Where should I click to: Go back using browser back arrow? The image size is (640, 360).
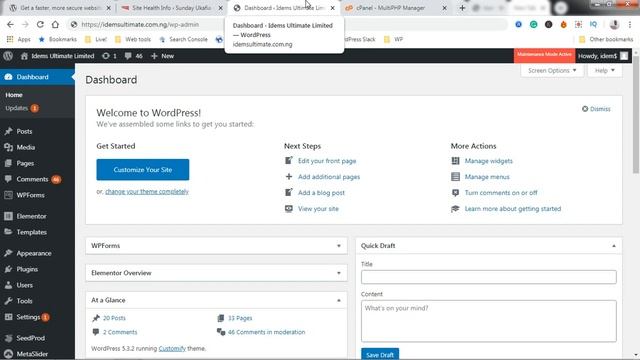10,24
